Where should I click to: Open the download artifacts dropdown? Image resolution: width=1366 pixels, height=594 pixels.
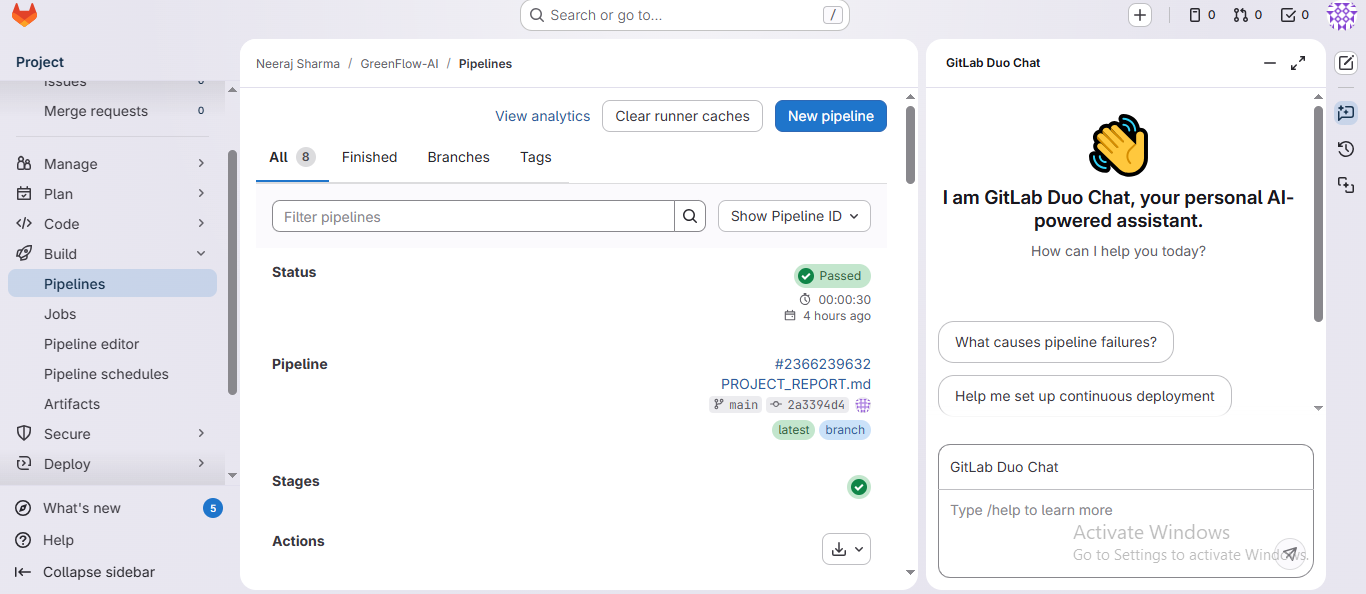(846, 549)
